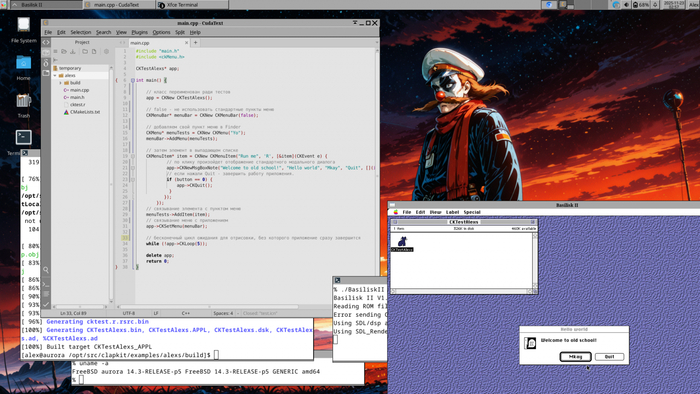The image size is (700, 394).
Task: Open the Label menu in Basilisk II
Action: click(452, 212)
